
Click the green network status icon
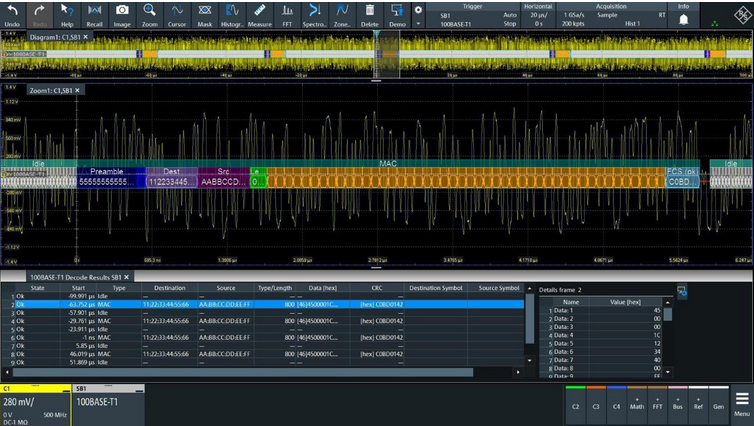[x=715, y=23]
